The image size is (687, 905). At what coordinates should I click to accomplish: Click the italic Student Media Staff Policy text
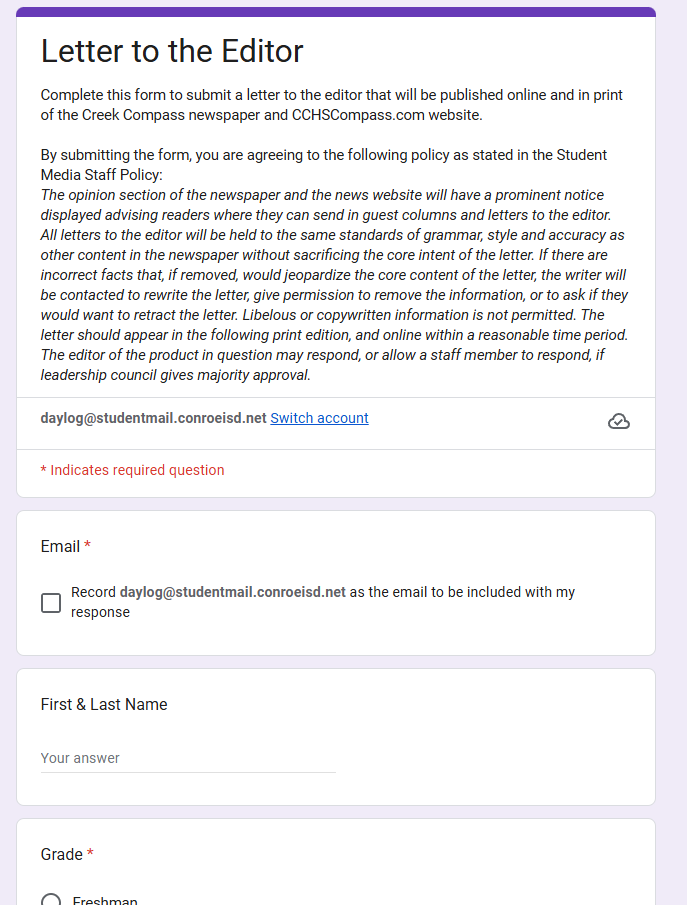pos(335,285)
